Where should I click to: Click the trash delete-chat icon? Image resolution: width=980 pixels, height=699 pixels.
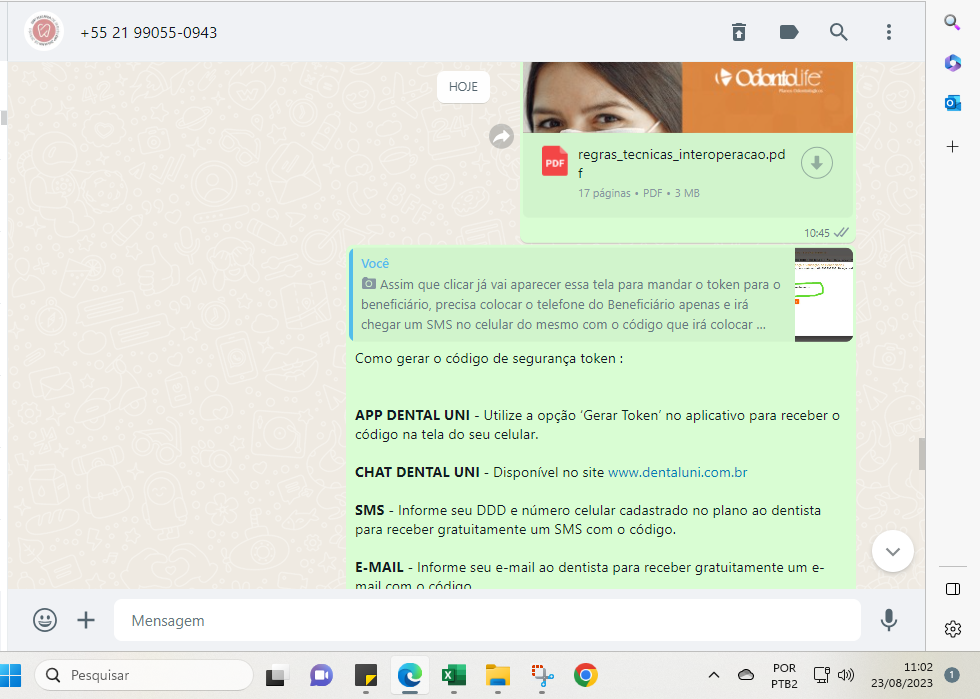pos(739,32)
